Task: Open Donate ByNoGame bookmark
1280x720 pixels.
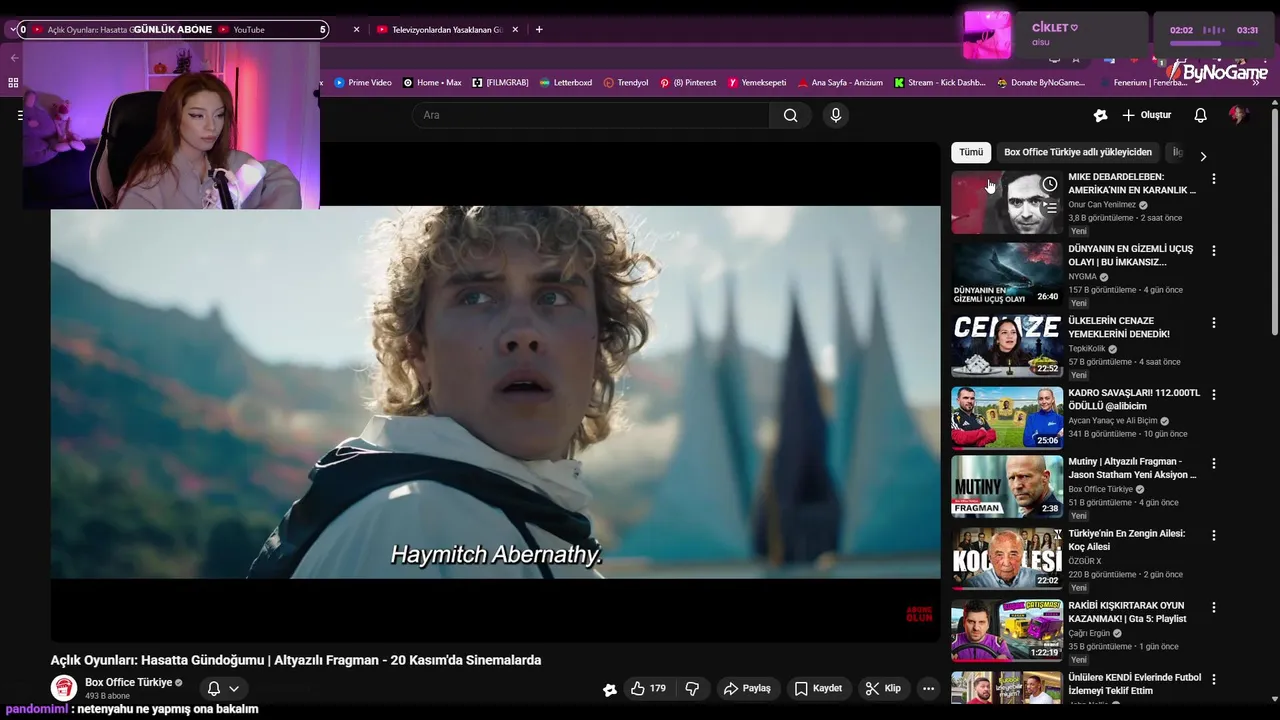Action: pyautogui.click(x=1040, y=83)
